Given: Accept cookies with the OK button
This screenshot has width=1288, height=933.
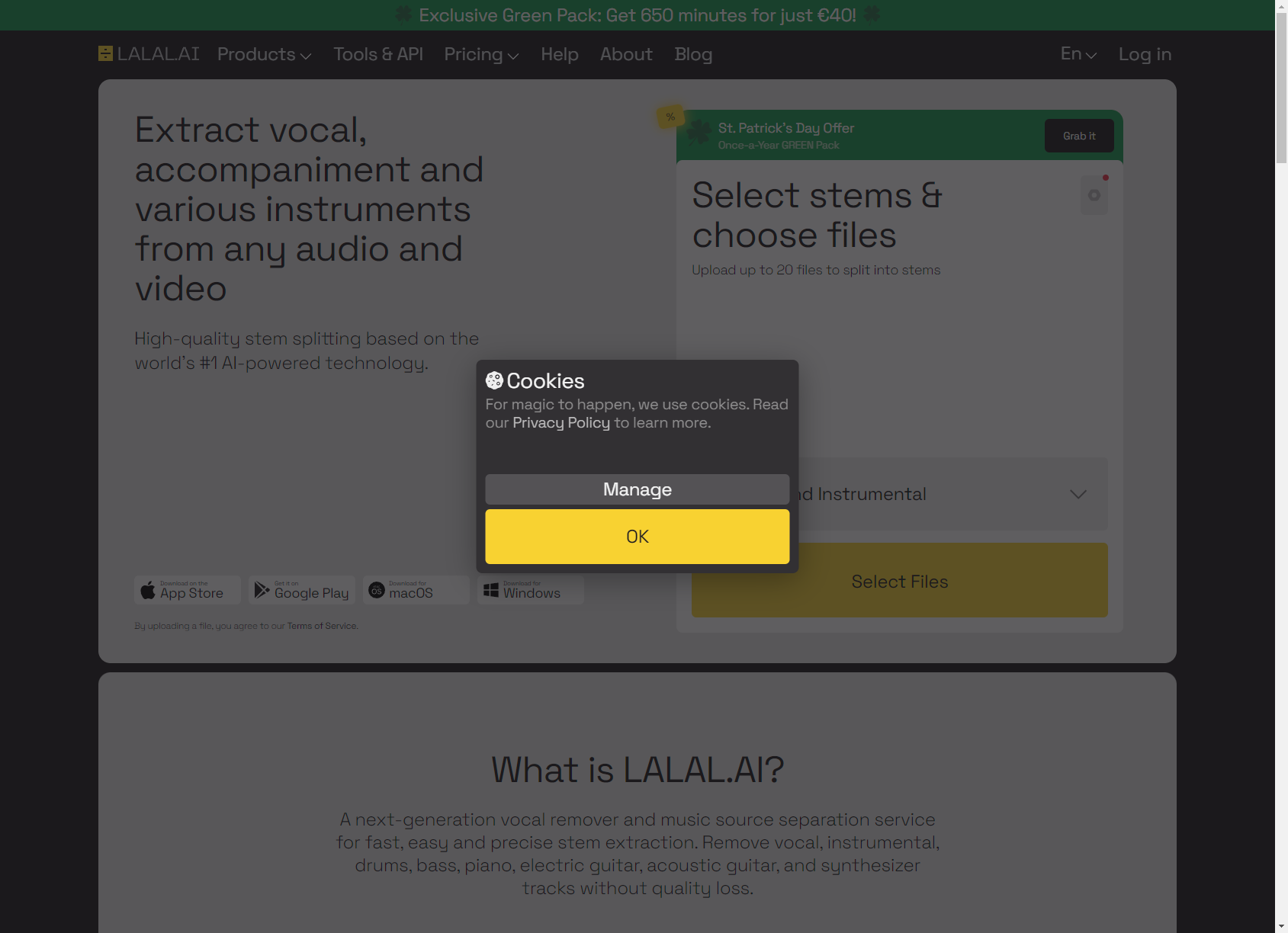Looking at the screenshot, I should point(638,537).
